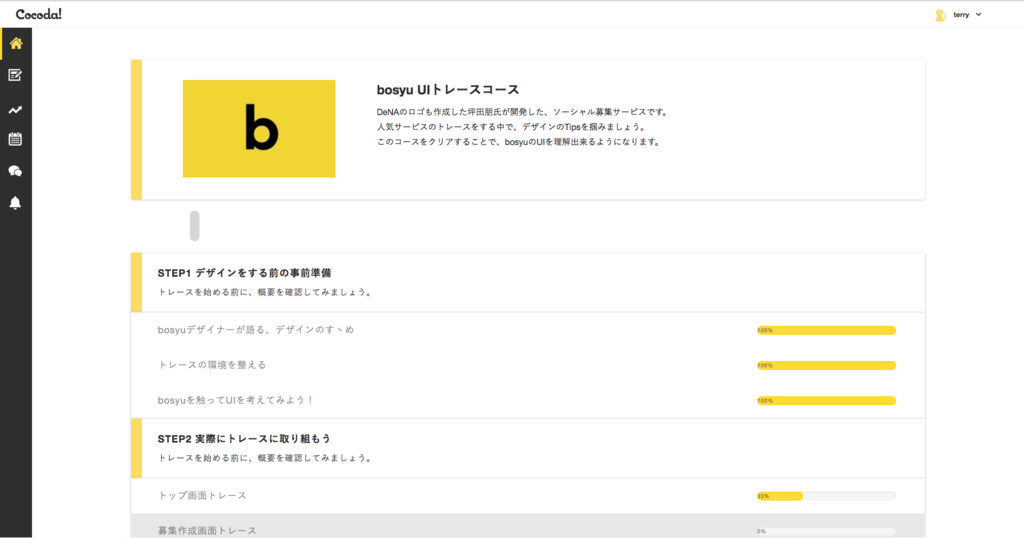This screenshot has height=538, width=1024.
Task: Click the terry user avatar icon
Action: click(x=940, y=15)
